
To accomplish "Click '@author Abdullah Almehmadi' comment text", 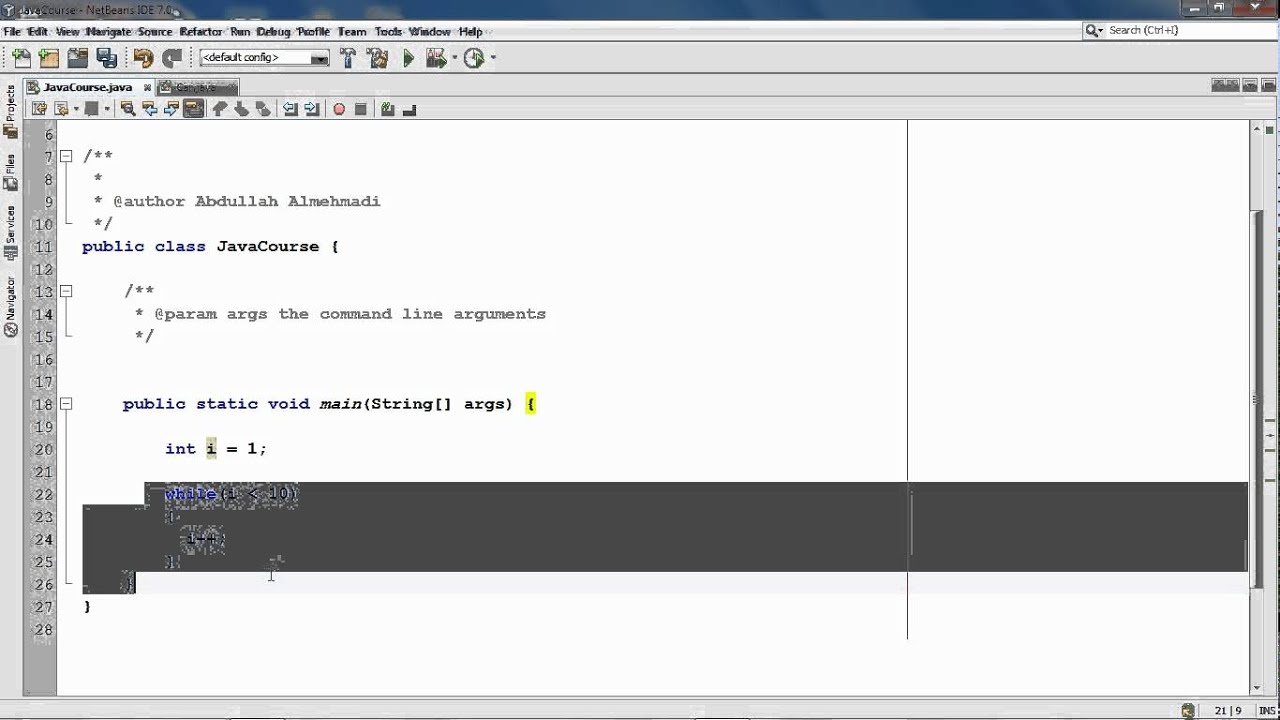I will coord(246,201).
